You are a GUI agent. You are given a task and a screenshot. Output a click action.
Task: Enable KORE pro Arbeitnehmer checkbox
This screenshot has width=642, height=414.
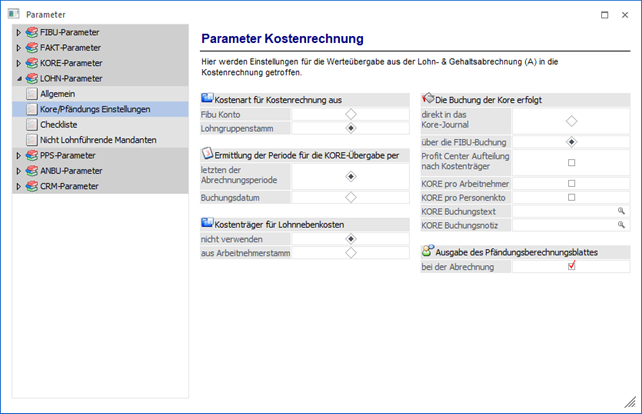(571, 184)
